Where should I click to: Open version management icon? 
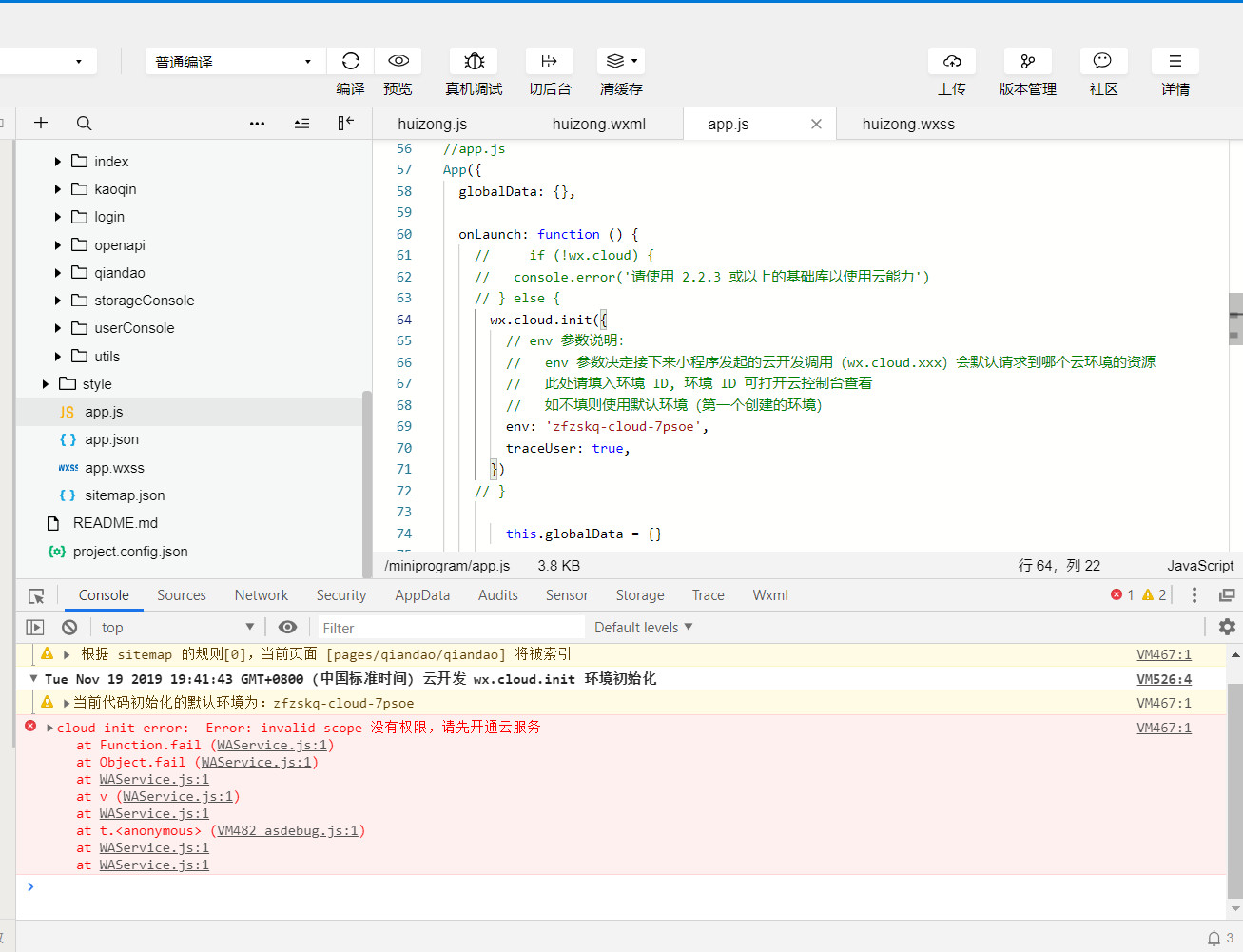point(1027,61)
